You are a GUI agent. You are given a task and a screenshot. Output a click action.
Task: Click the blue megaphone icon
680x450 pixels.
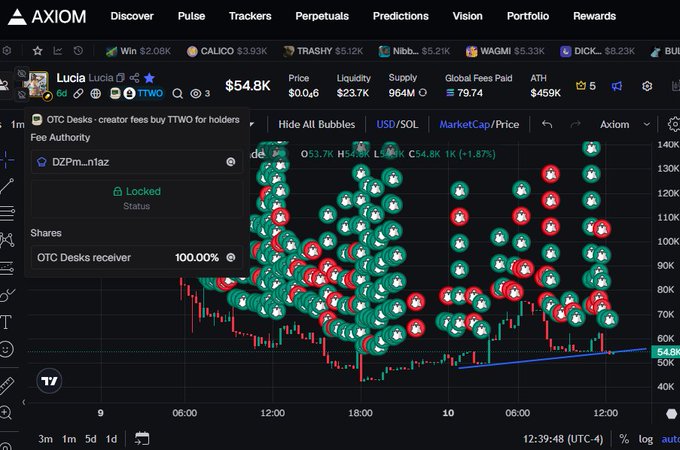(x=617, y=86)
